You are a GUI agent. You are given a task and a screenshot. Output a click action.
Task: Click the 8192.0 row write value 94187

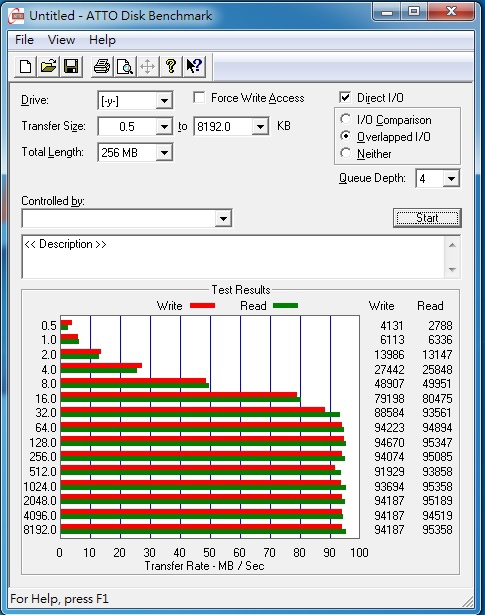point(389,530)
